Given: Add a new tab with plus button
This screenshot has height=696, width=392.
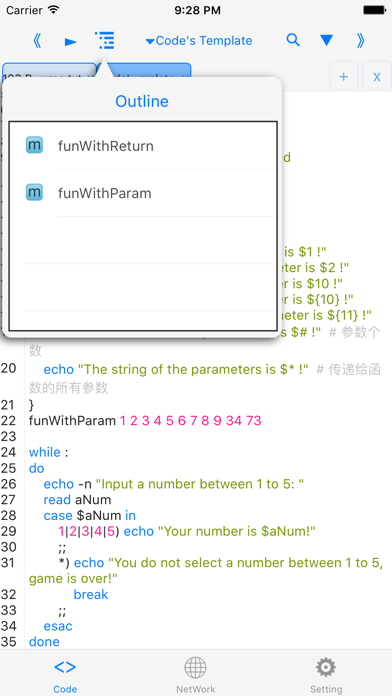Looking at the screenshot, I should point(344,76).
